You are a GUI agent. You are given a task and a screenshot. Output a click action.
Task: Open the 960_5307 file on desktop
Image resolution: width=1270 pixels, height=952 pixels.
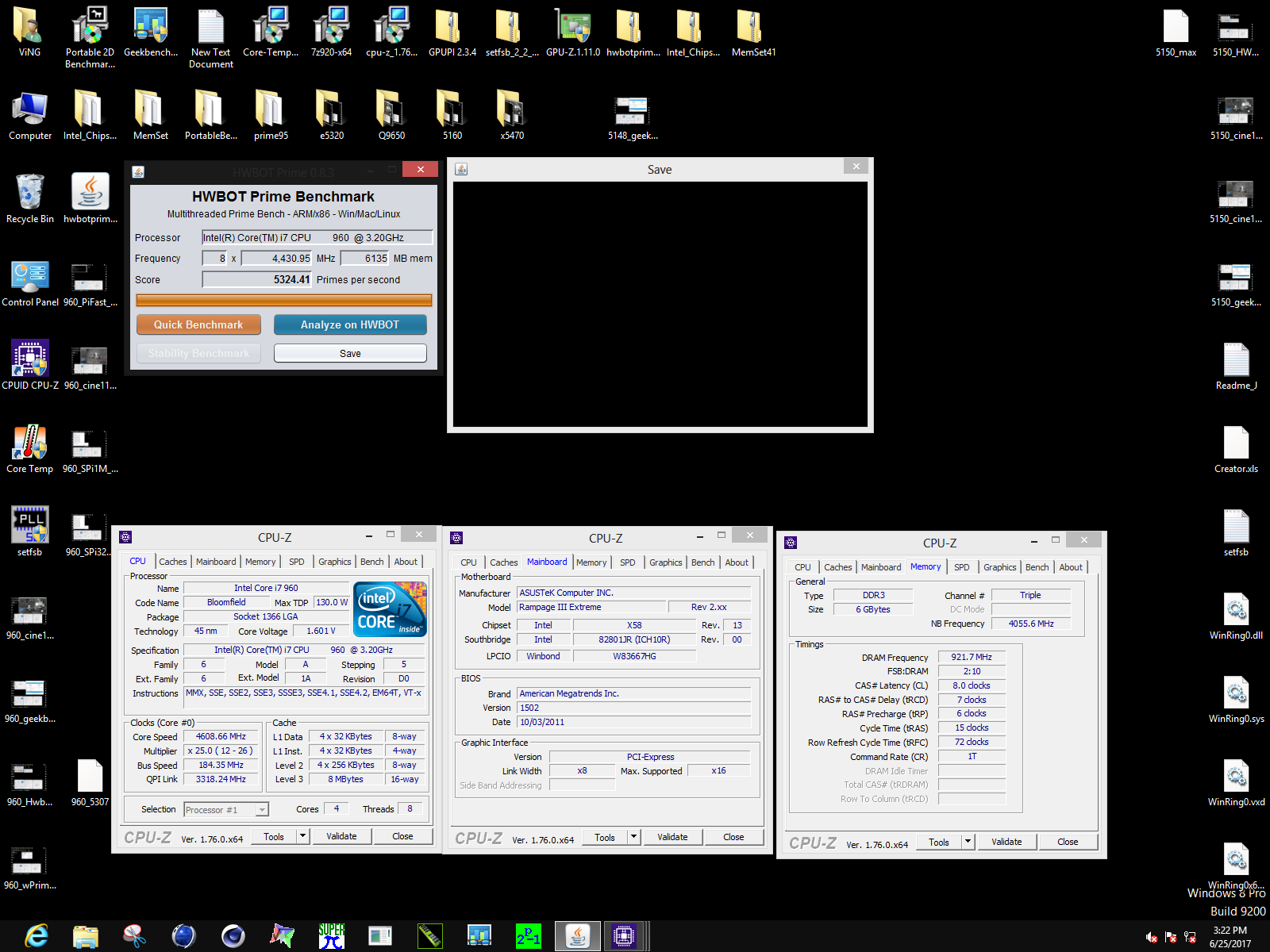(90, 781)
